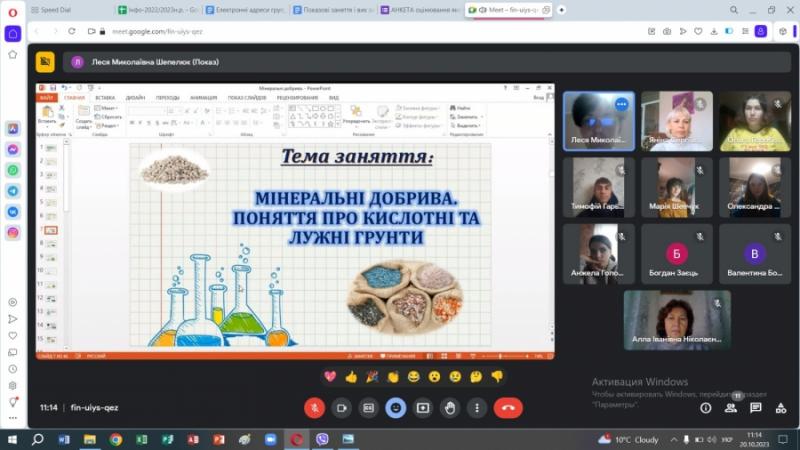Image resolution: width=800 pixels, height=450 pixels.
Task: Open Opera sidebar settings gear
Action: tap(13, 386)
